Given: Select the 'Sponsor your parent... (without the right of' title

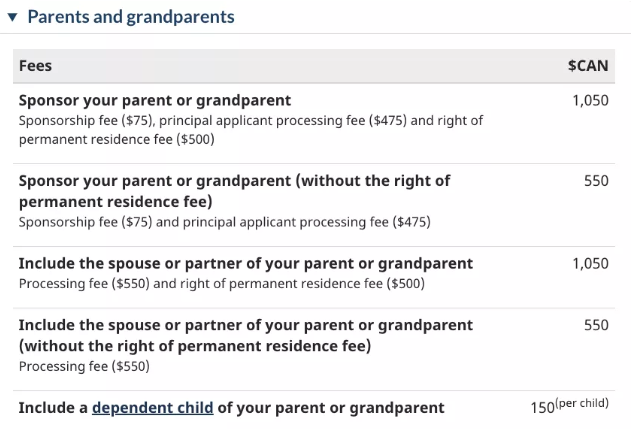Looking at the screenshot, I should click(x=235, y=181).
